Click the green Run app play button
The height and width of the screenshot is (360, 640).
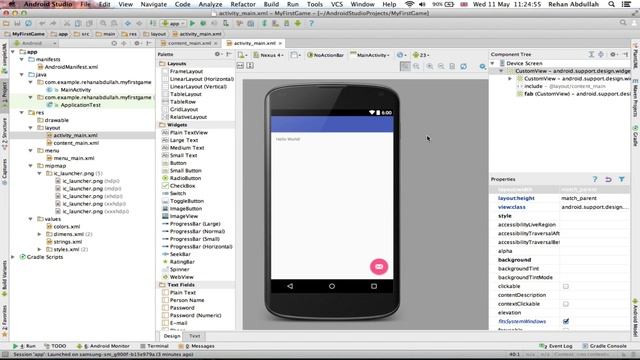[192, 23]
